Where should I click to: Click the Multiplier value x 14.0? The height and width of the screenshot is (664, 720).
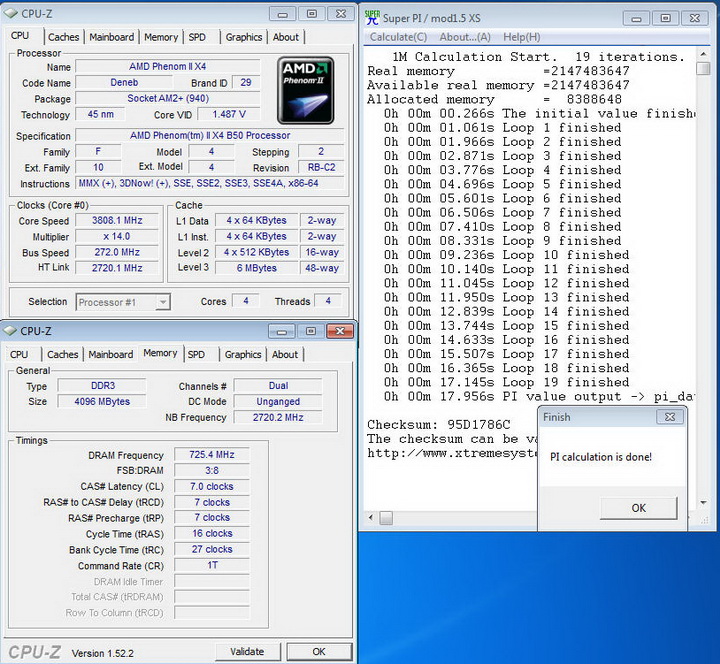tap(117, 236)
